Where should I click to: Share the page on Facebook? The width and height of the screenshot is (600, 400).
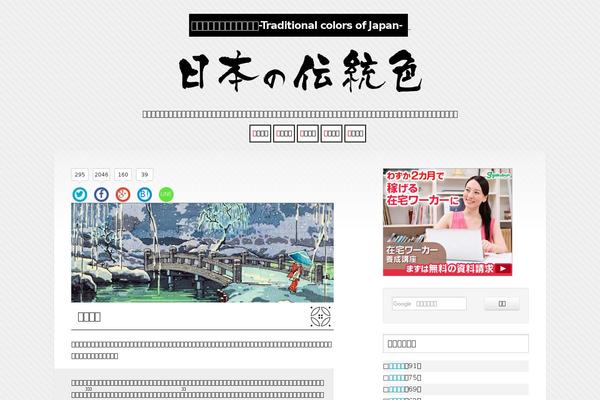(101, 194)
